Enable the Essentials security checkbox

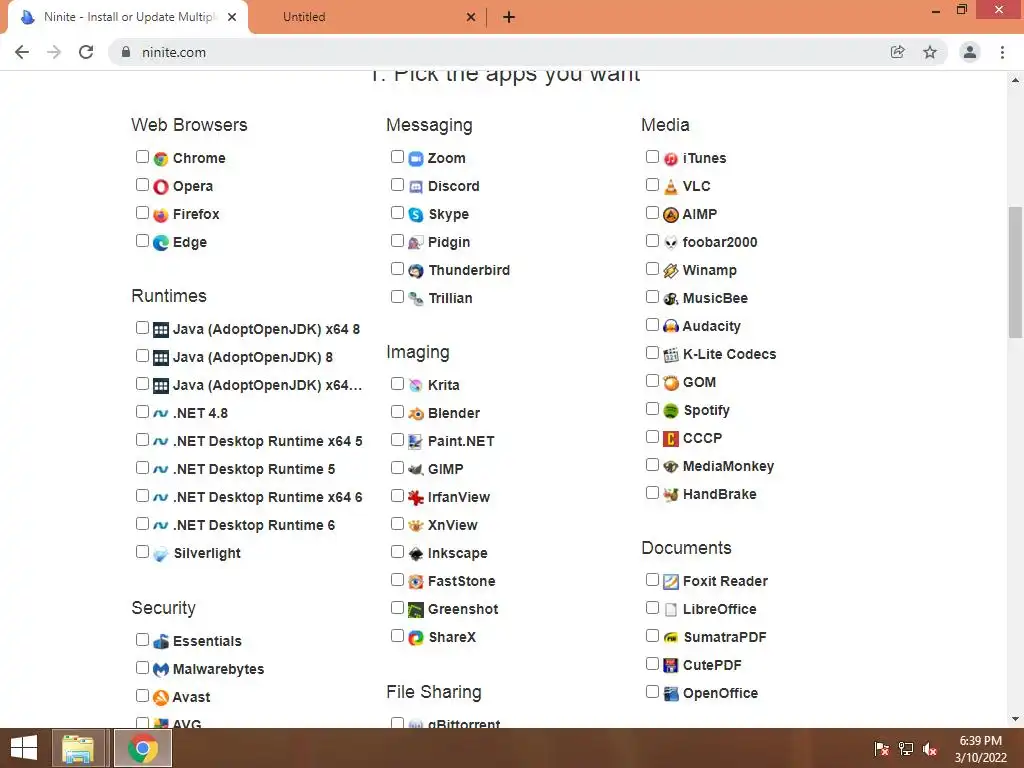click(x=142, y=639)
